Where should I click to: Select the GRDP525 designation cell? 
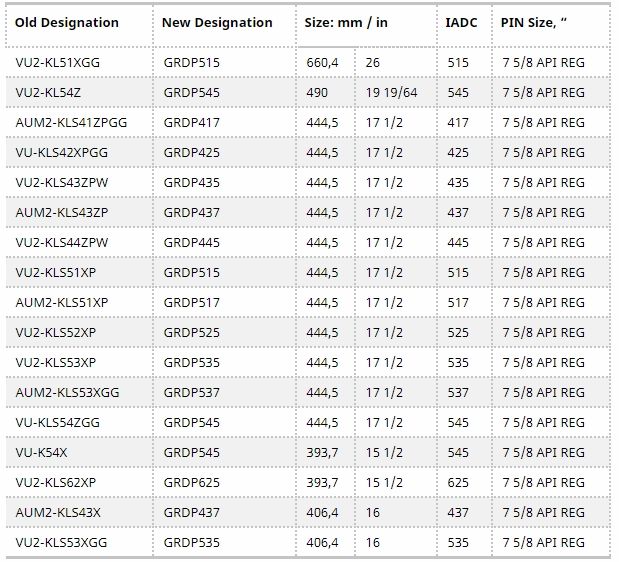click(x=191, y=332)
